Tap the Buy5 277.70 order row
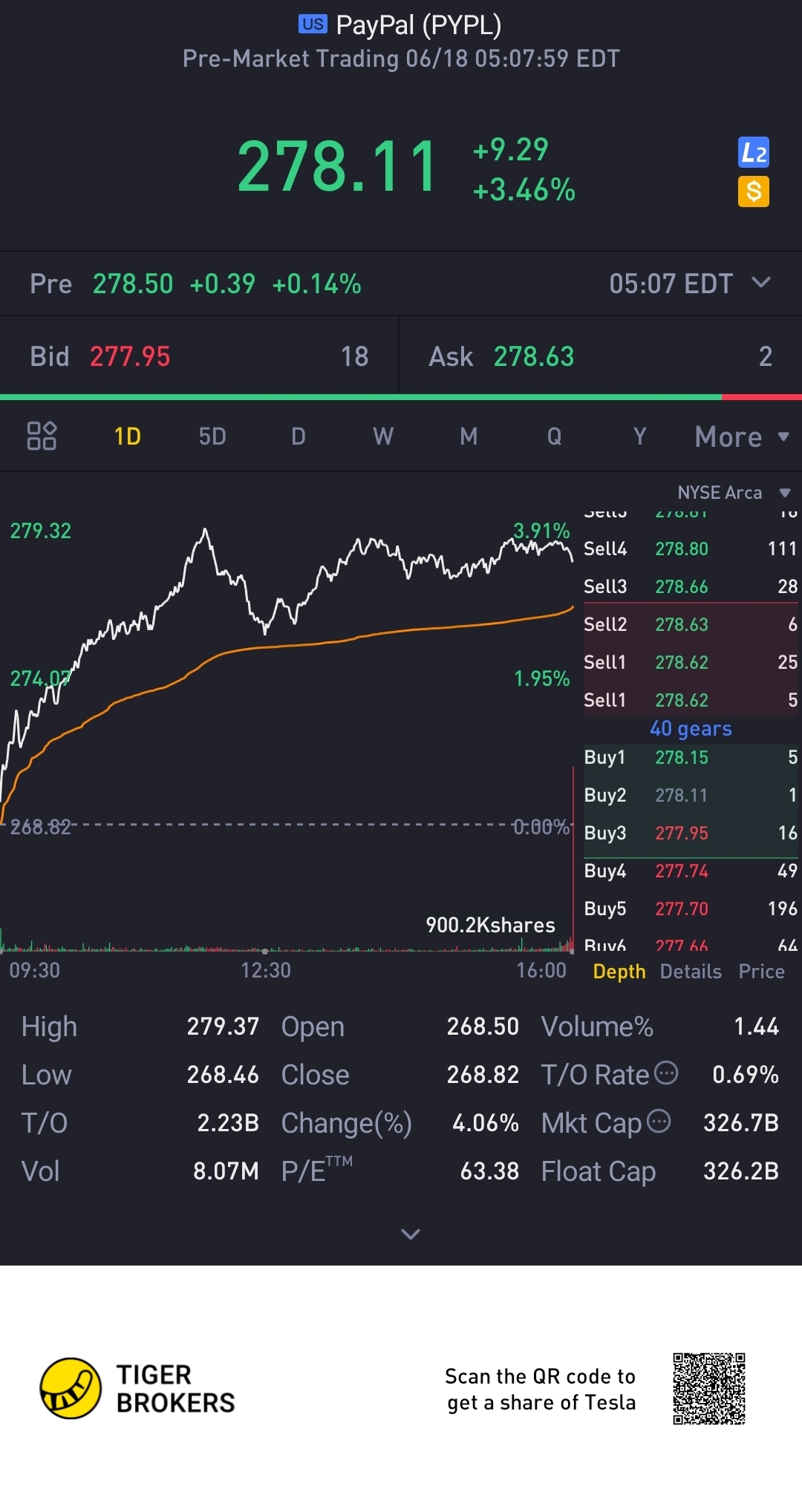Image resolution: width=802 pixels, height=1512 pixels. point(691,909)
